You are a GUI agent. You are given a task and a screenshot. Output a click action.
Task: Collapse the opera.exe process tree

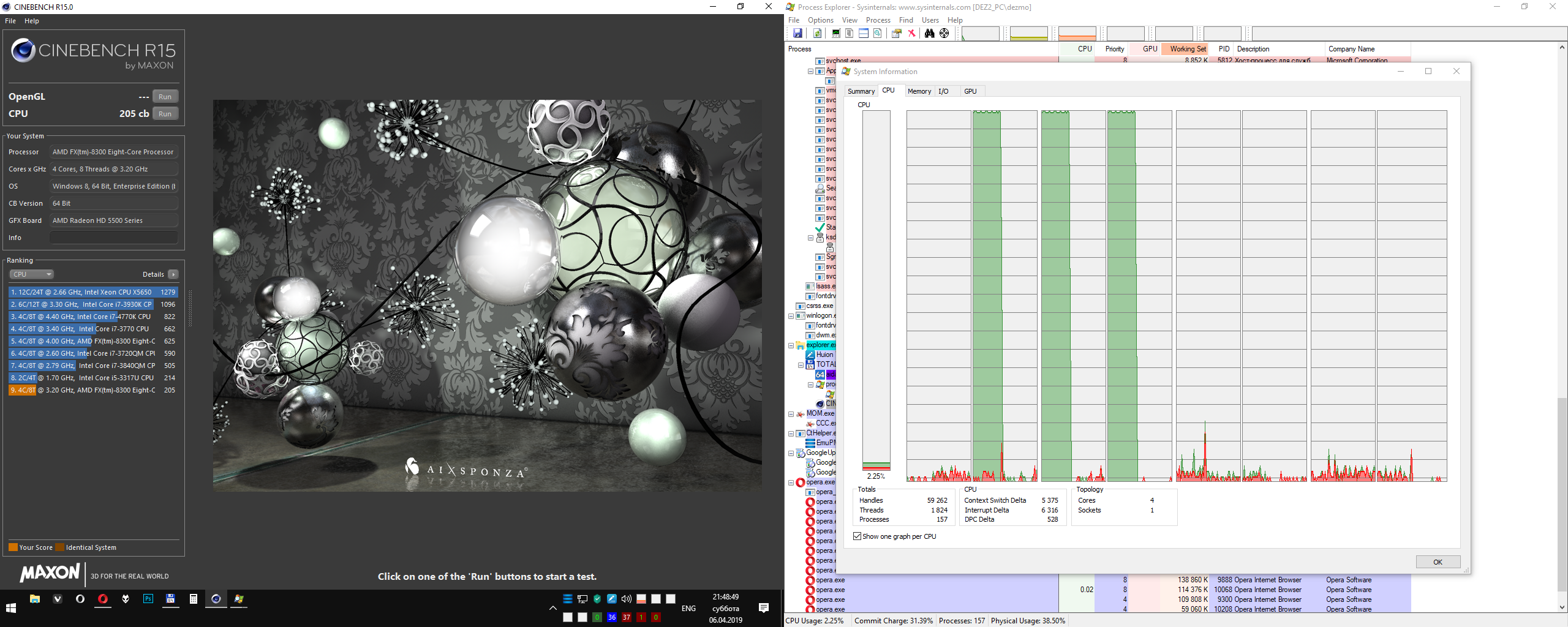[791, 482]
